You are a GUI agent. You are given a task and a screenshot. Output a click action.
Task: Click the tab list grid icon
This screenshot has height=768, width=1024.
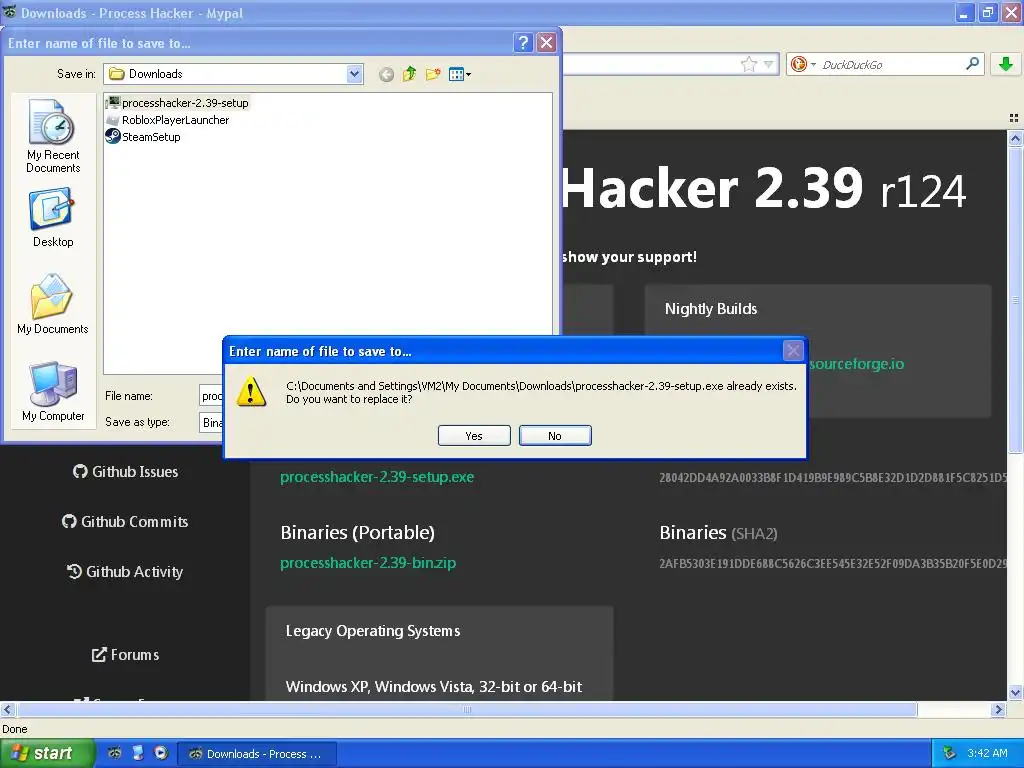tap(1014, 118)
